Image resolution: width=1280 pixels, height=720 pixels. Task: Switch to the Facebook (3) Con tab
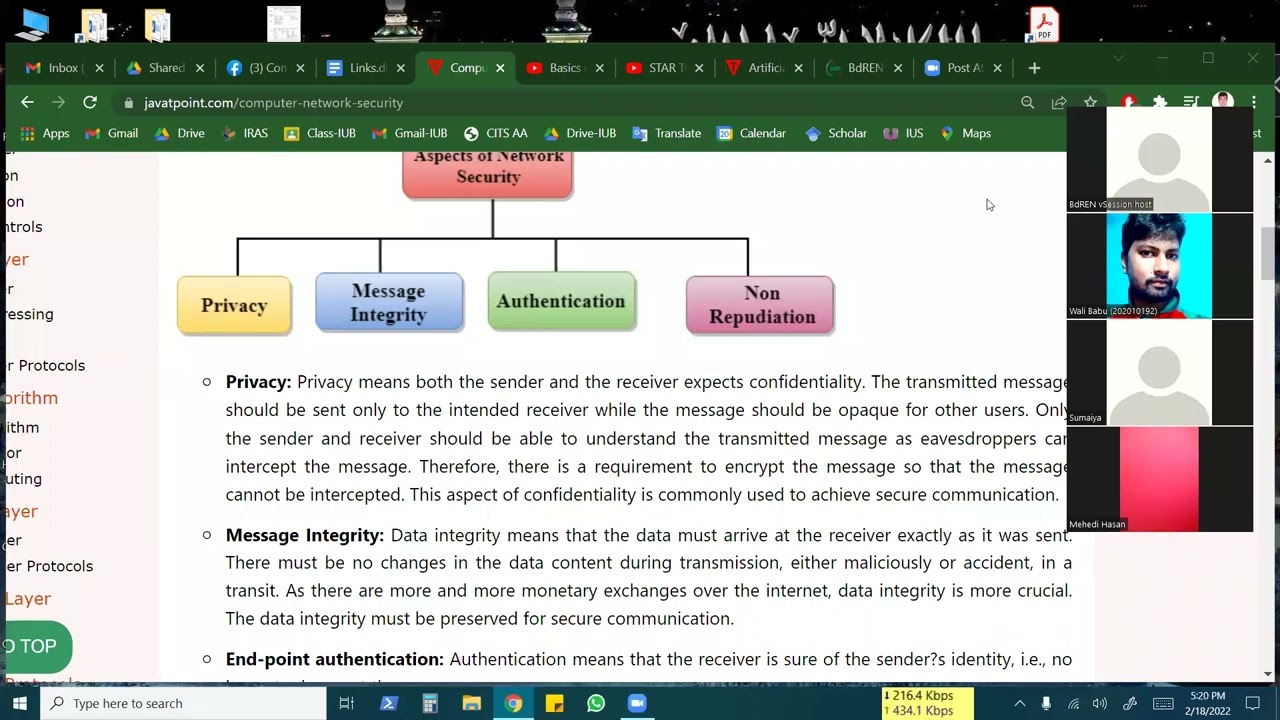(x=265, y=68)
